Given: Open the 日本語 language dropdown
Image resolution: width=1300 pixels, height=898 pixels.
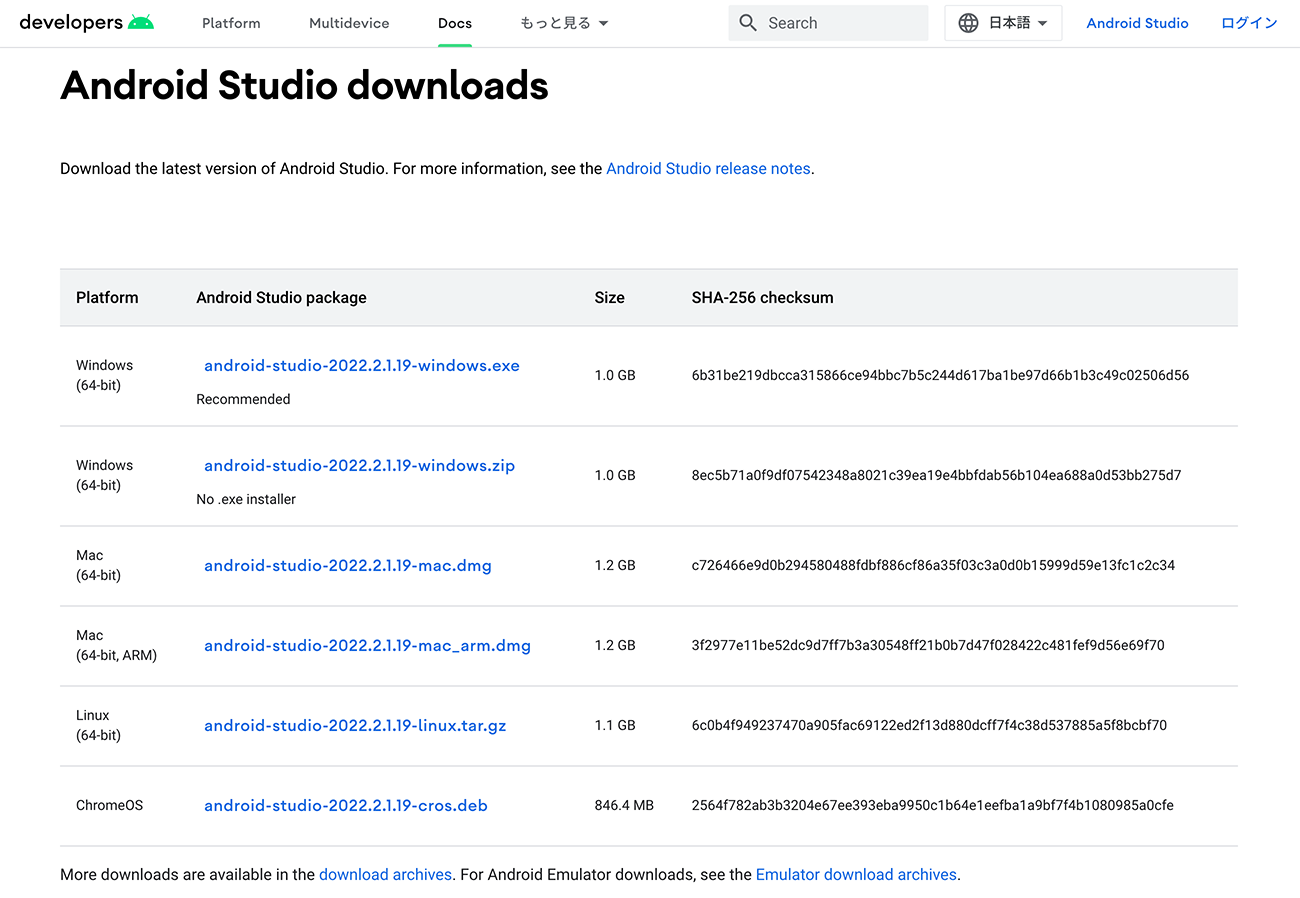Looking at the screenshot, I should (1003, 23).
